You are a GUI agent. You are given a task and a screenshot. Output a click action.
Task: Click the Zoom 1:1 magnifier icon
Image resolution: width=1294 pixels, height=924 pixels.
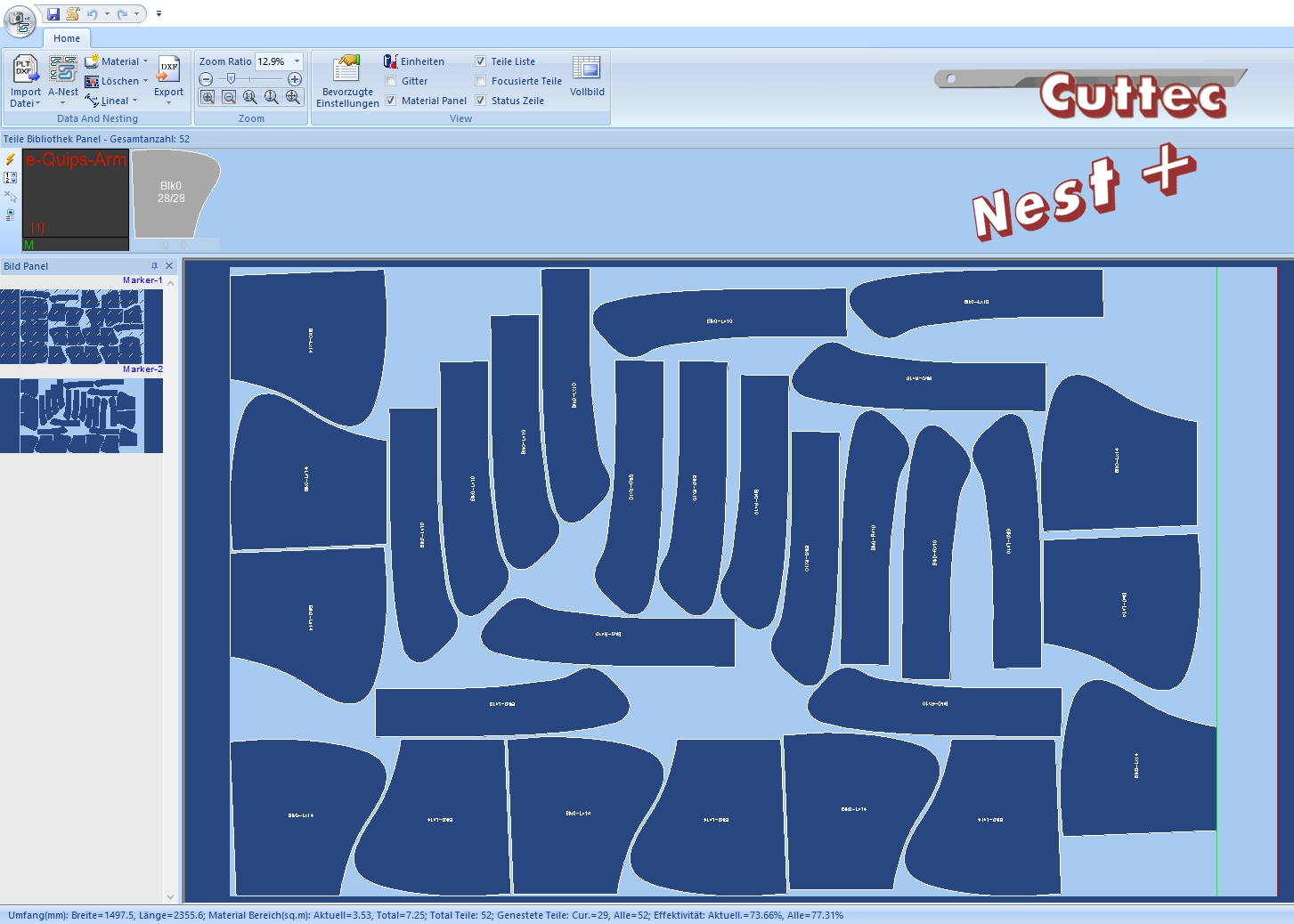(250, 98)
